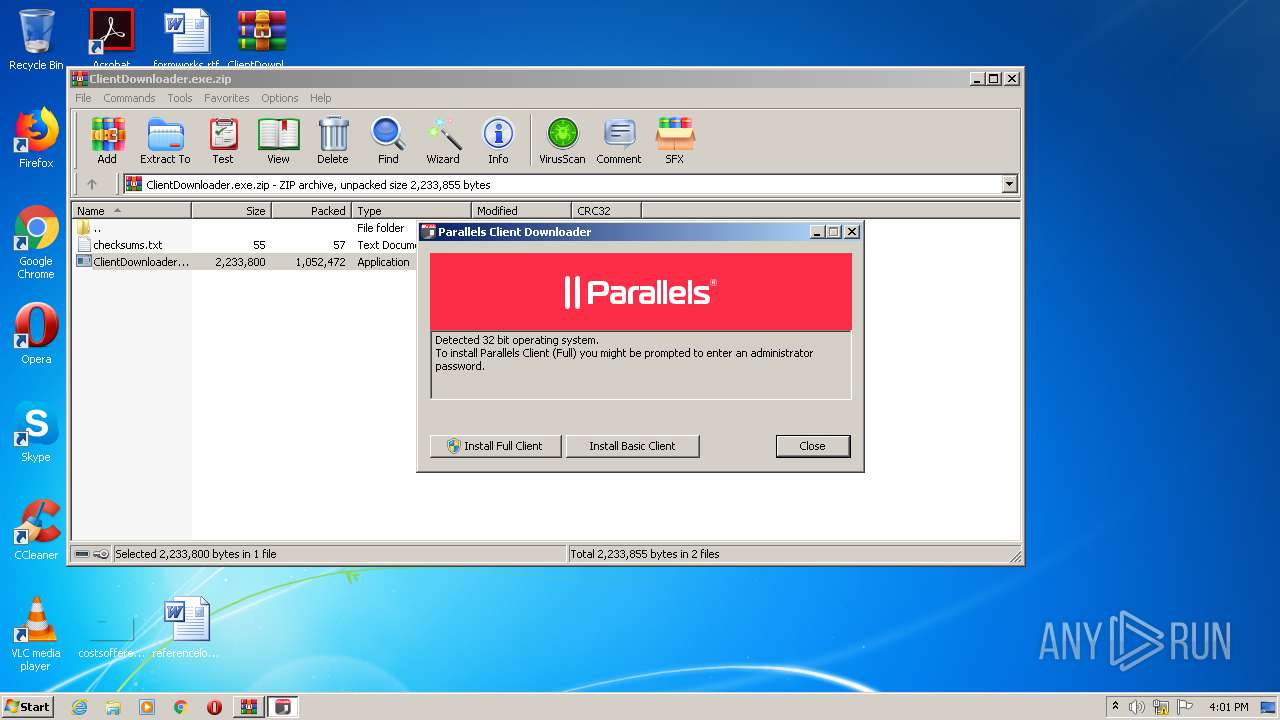The height and width of the screenshot is (720, 1280).
Task: Sort by the Type column header
Action: (411, 210)
